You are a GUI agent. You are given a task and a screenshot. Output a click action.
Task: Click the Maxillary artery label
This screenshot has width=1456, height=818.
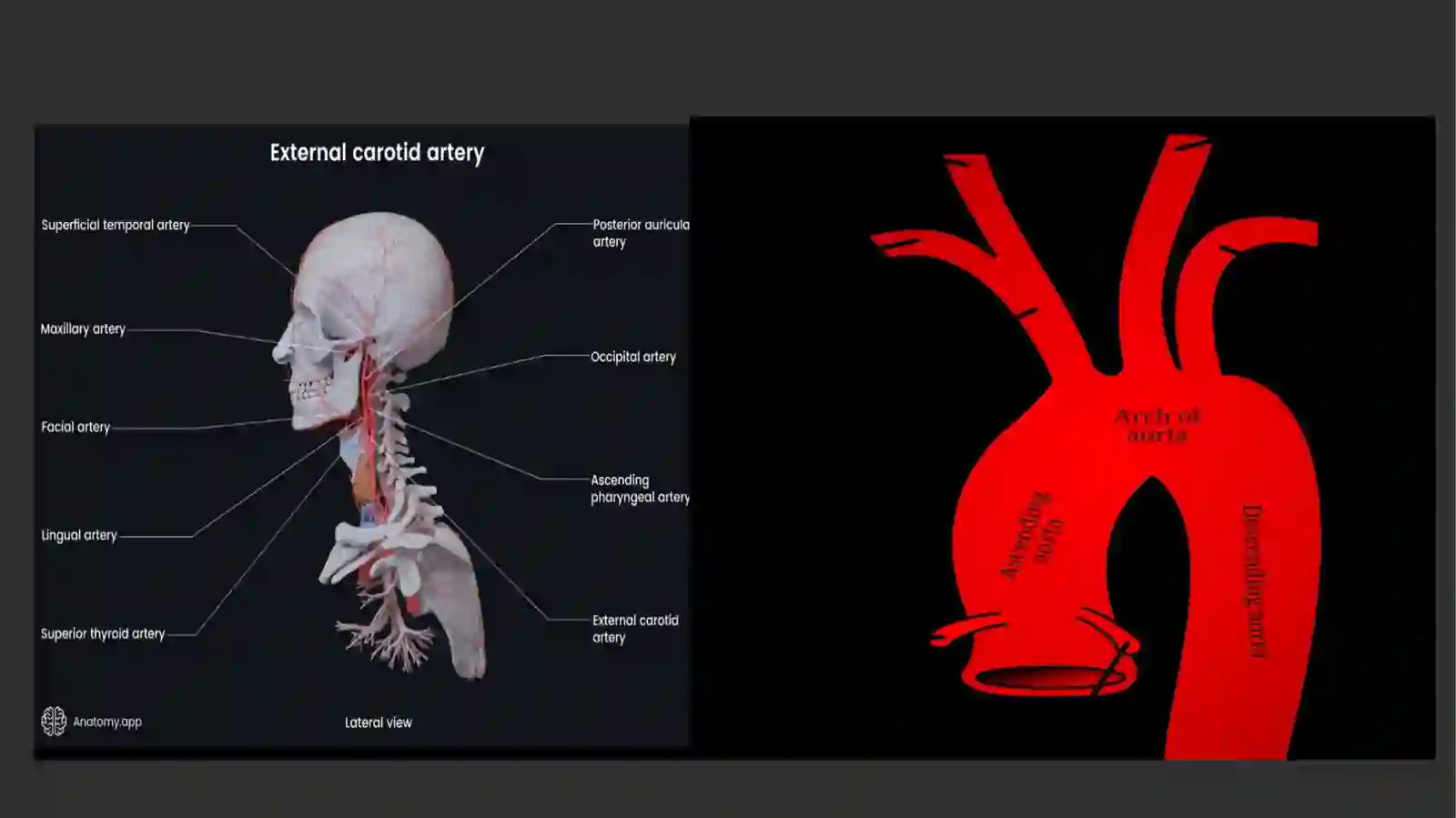point(83,329)
